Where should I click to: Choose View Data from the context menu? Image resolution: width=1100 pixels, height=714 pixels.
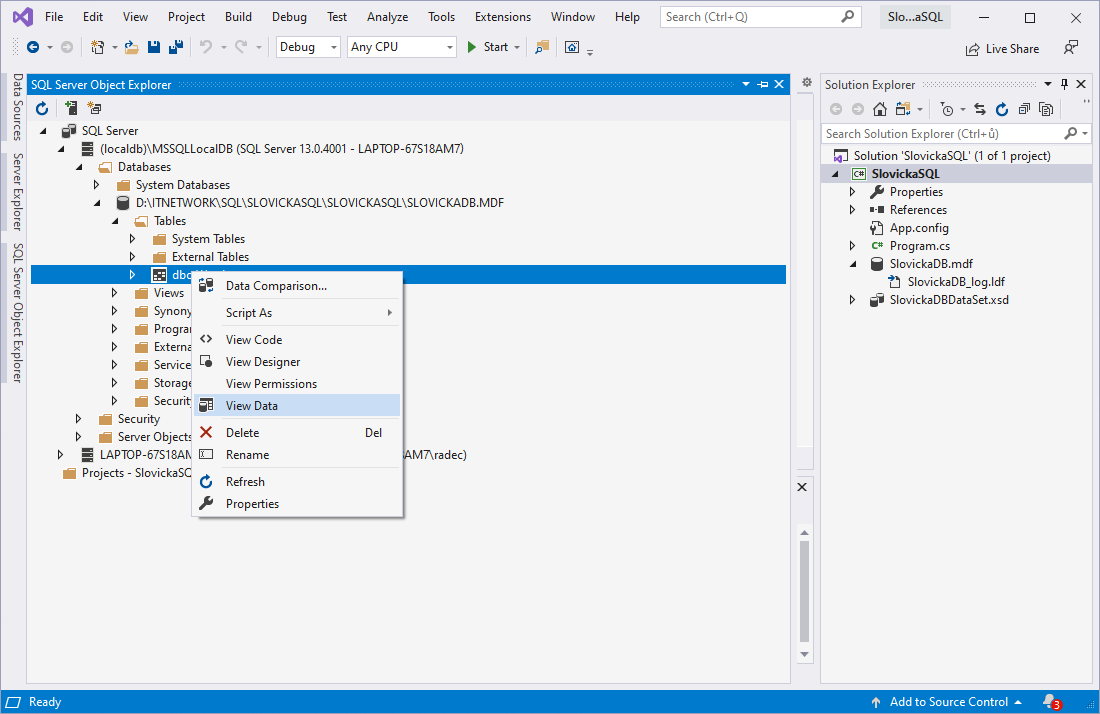pos(297,405)
